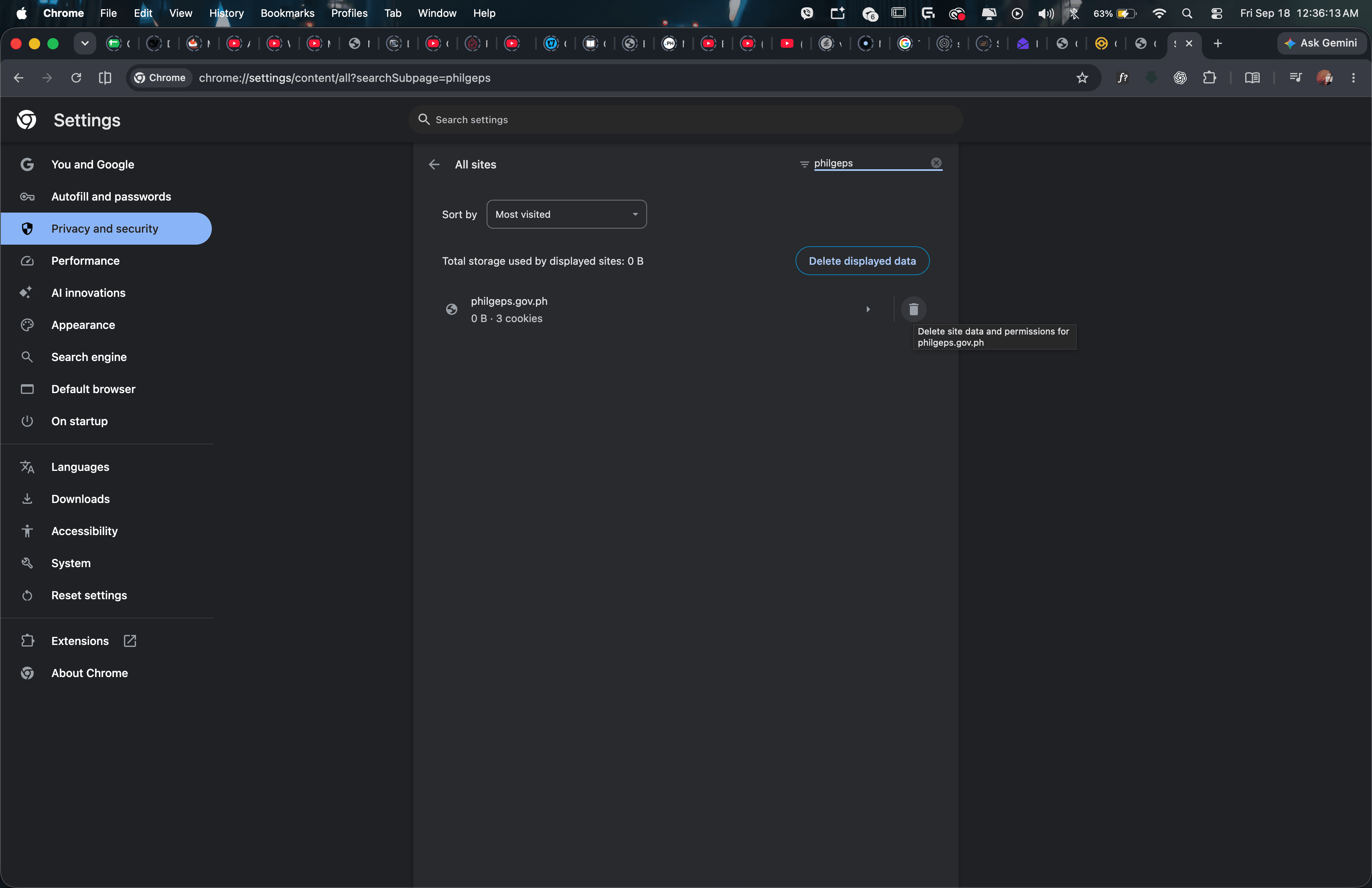Expand philgeps.gov.ph site details arrow

click(x=868, y=310)
